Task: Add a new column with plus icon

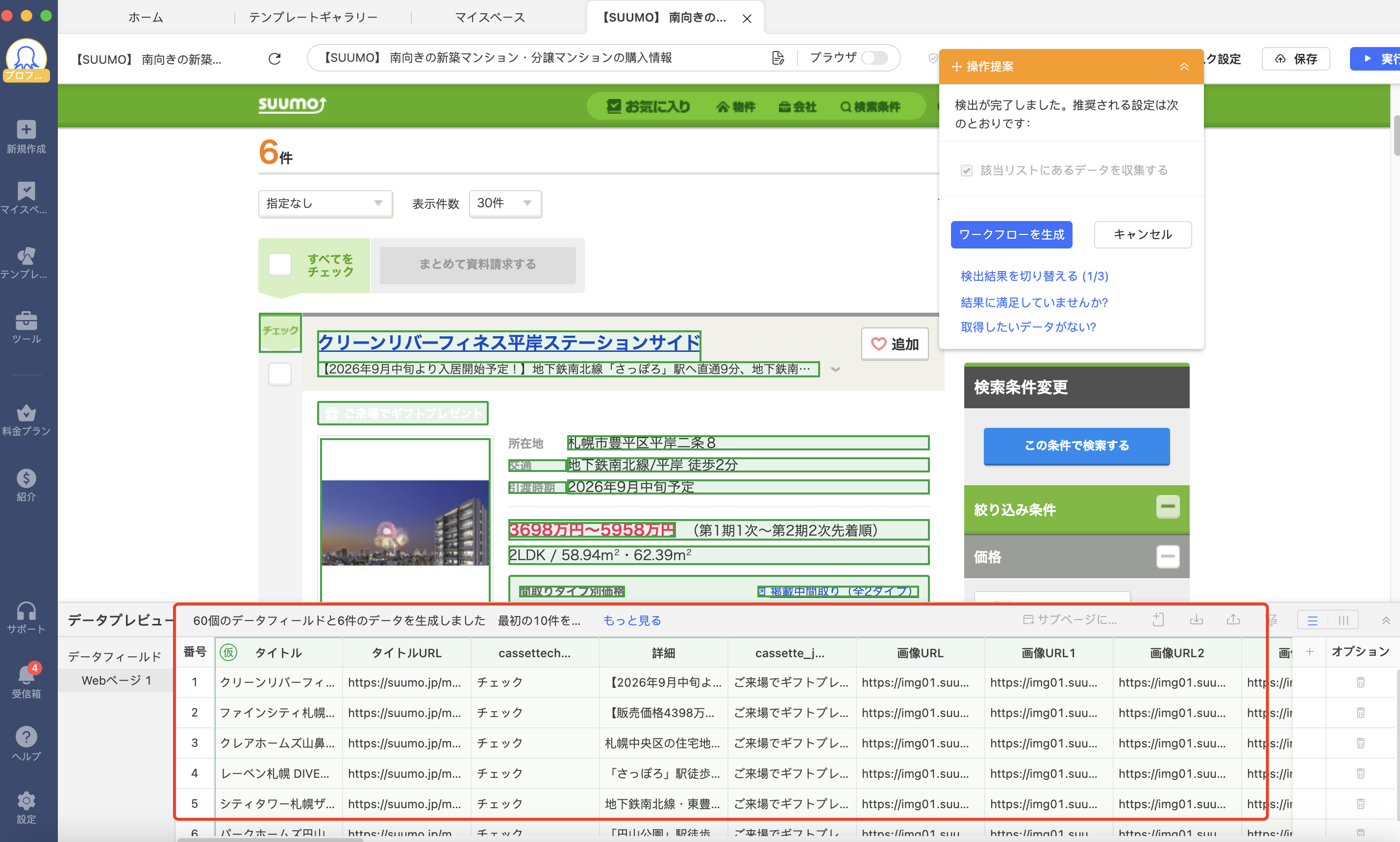Action: 1310,652
